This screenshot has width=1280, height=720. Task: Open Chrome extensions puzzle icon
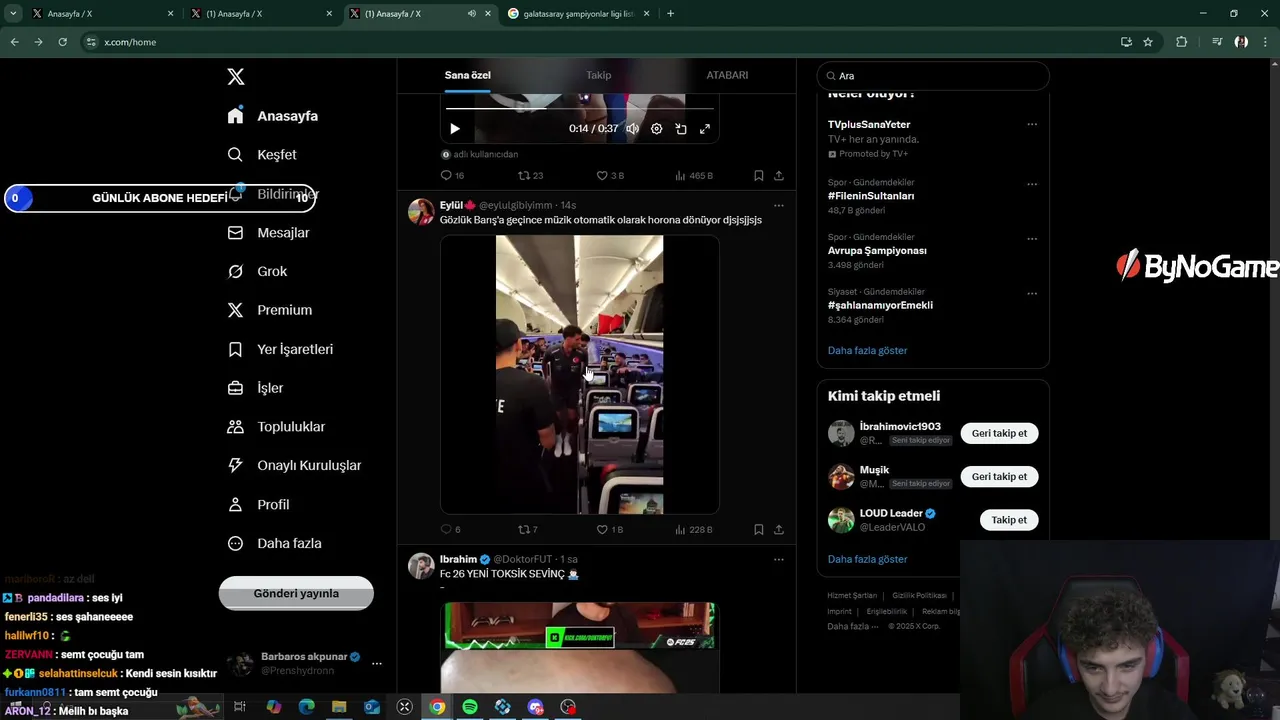[x=1182, y=42]
